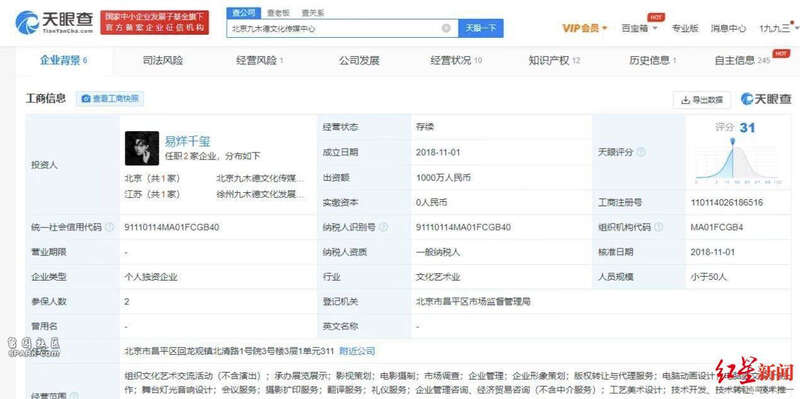Click the score distribution chart
The height and width of the screenshot is (399, 800).
739,161
